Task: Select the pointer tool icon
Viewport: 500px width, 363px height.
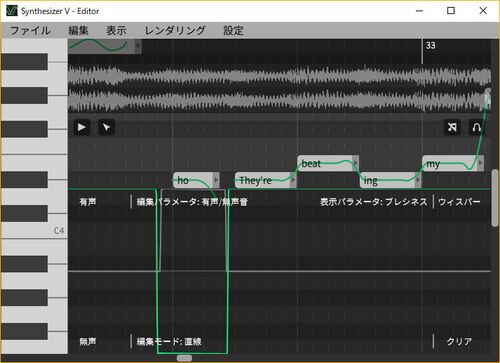Action: (106, 127)
